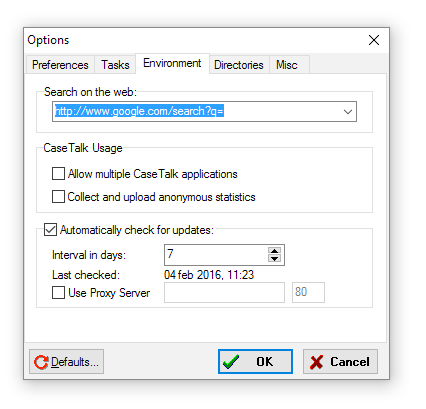Enable the Use Proxy Server checkbox
This screenshot has width=426, height=409.
click(58, 293)
